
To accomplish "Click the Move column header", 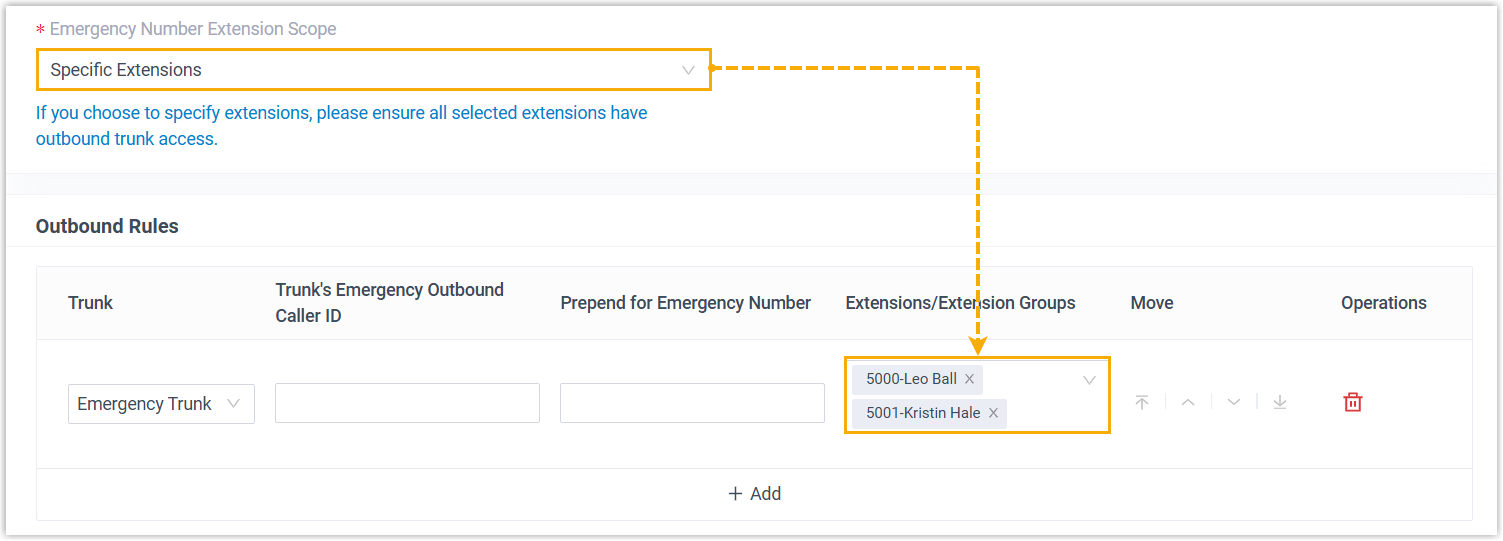I will (x=1152, y=303).
